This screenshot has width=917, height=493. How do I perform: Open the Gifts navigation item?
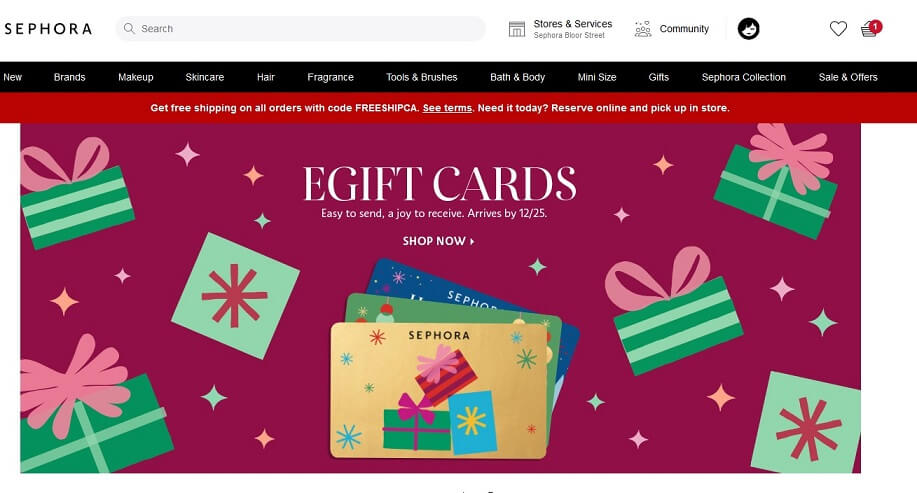click(659, 77)
